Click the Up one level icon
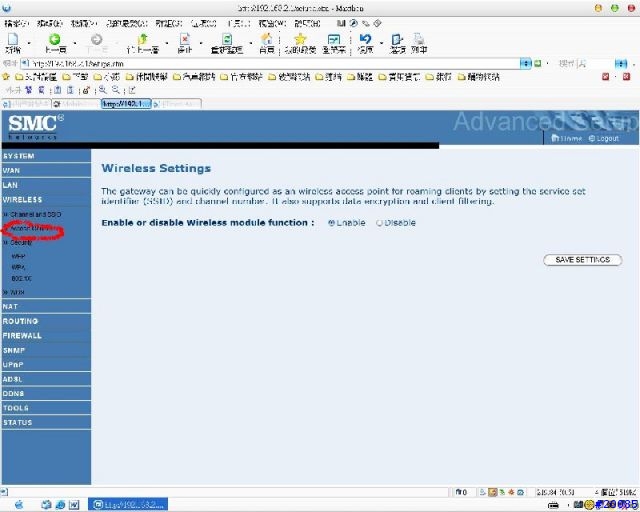 [142, 39]
